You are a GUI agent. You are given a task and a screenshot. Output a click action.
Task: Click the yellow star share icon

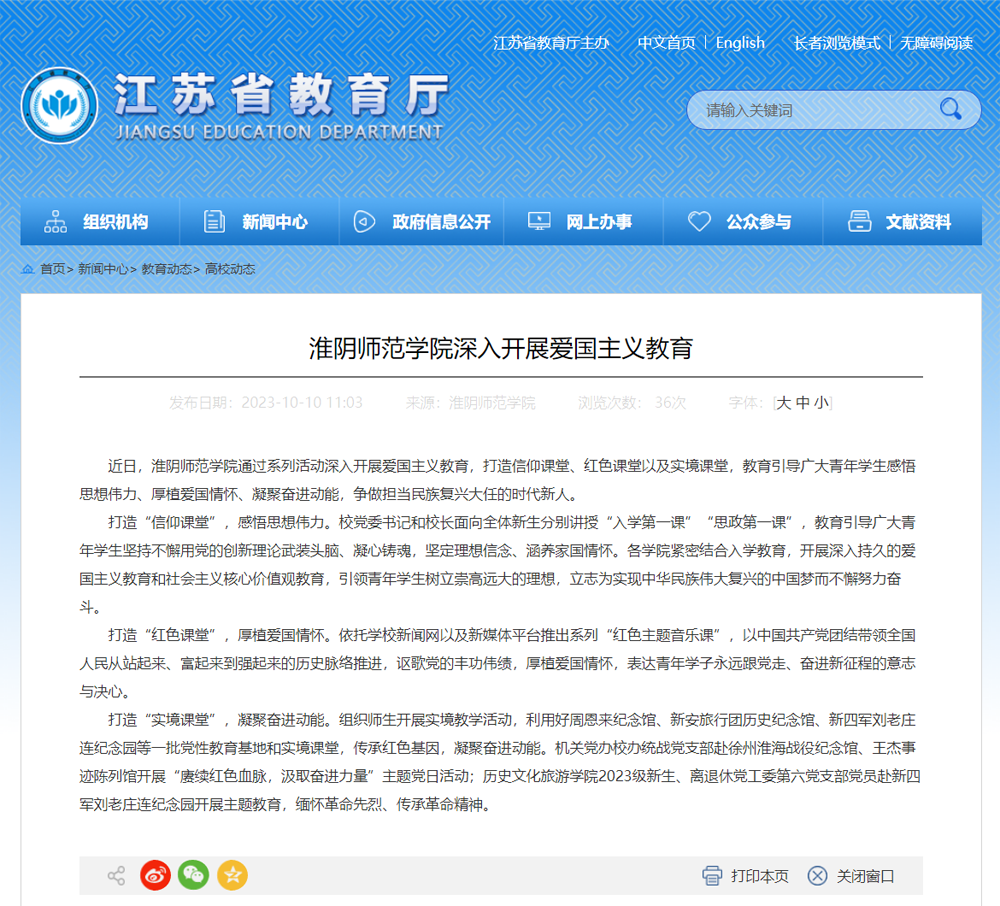pos(232,875)
